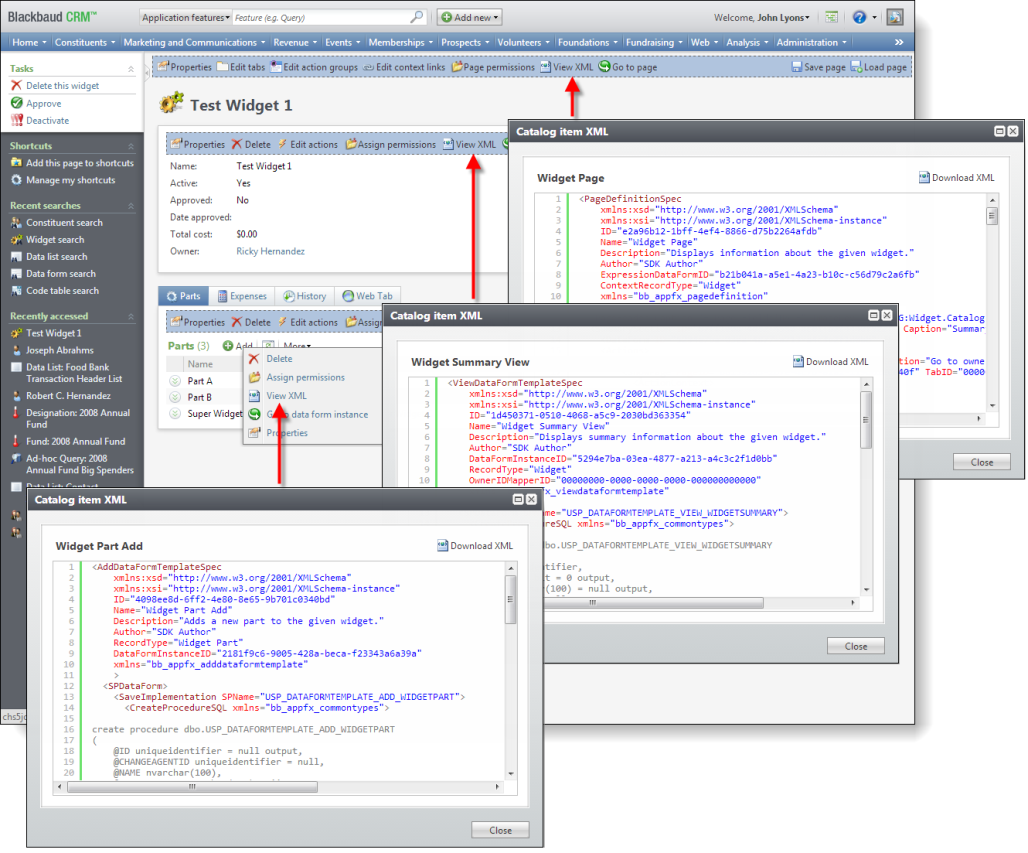Expand the Part A row
Image resolution: width=1028 pixels, height=853 pixels.
click(x=175, y=381)
